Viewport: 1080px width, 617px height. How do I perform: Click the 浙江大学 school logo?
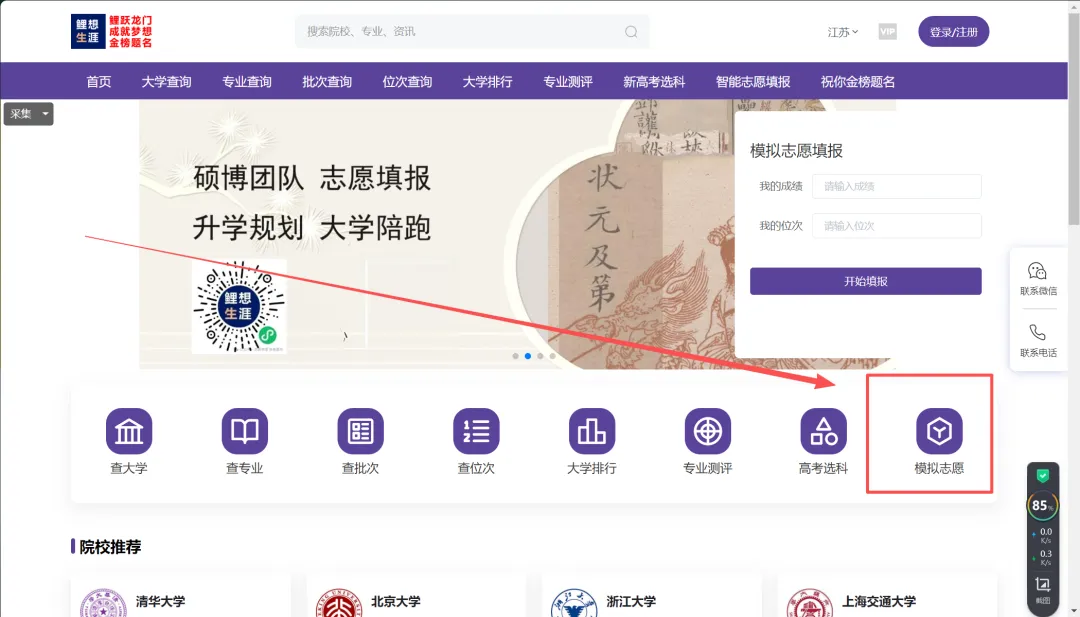tap(574, 604)
